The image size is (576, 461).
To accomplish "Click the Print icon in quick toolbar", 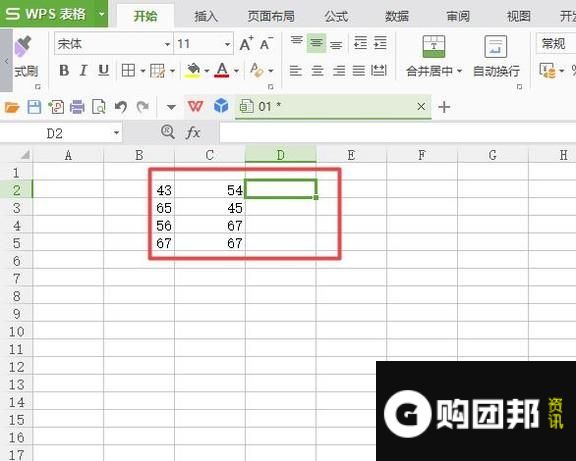I will 77,107.
